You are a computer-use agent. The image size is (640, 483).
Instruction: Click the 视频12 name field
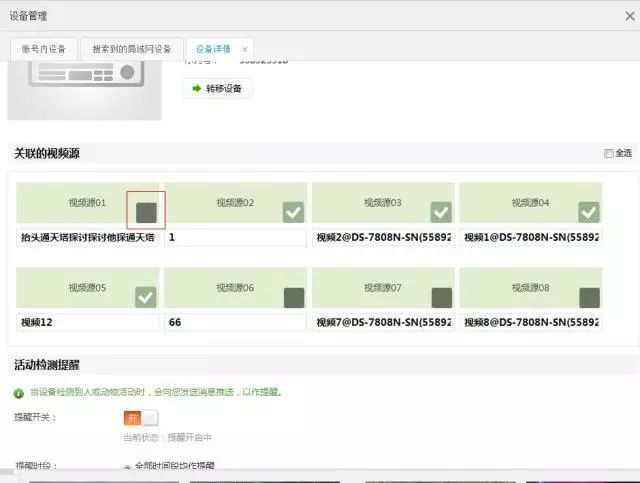click(88, 323)
